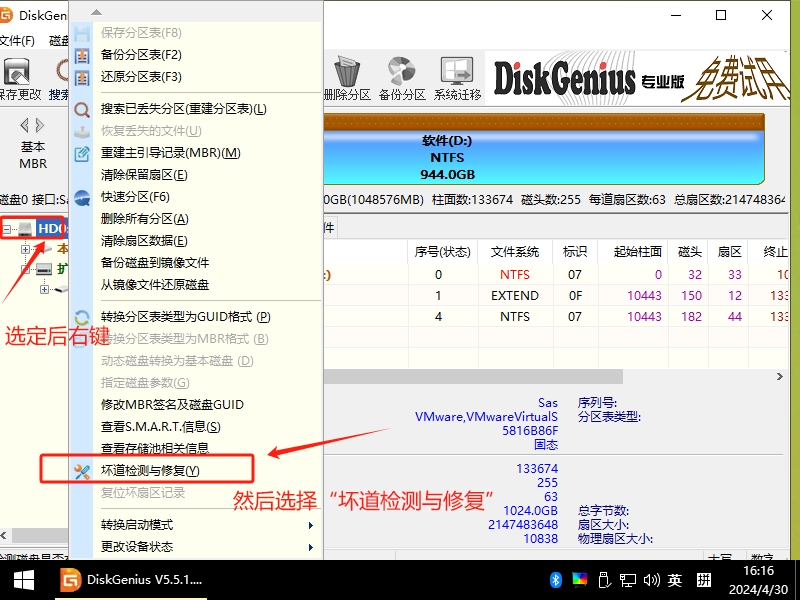Screen dimensions: 800x600
Task: Expand the first partition node under HD0
Action: pyautogui.click(x=25, y=249)
